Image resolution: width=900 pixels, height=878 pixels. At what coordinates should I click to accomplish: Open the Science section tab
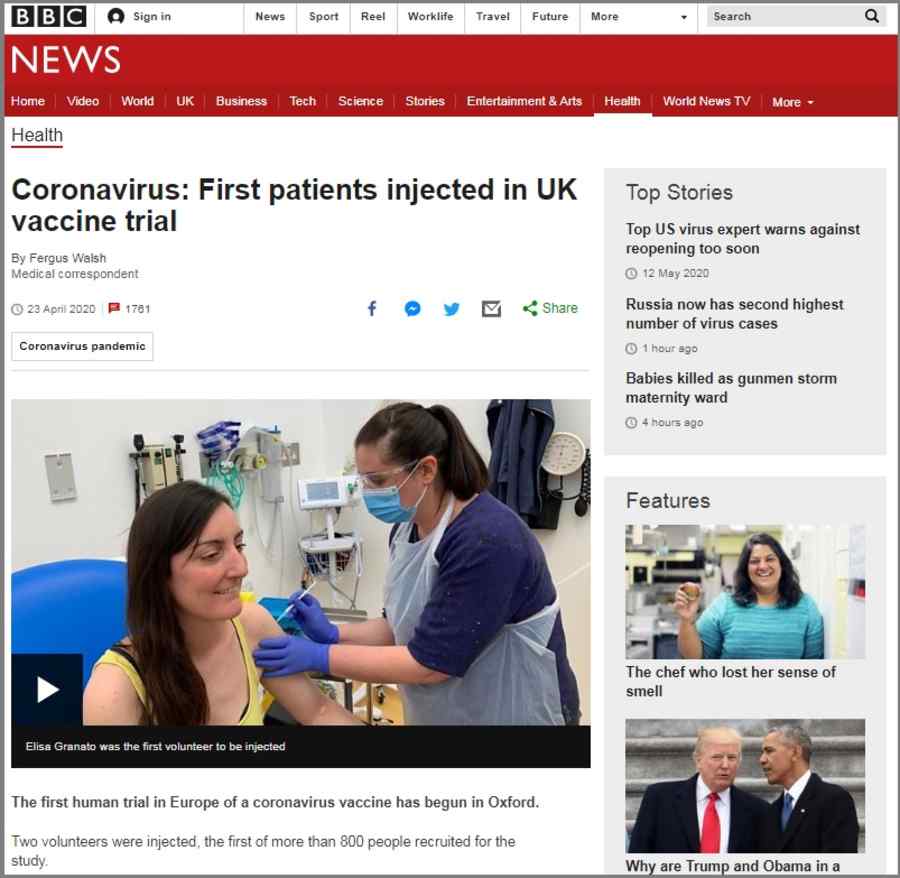(x=360, y=101)
